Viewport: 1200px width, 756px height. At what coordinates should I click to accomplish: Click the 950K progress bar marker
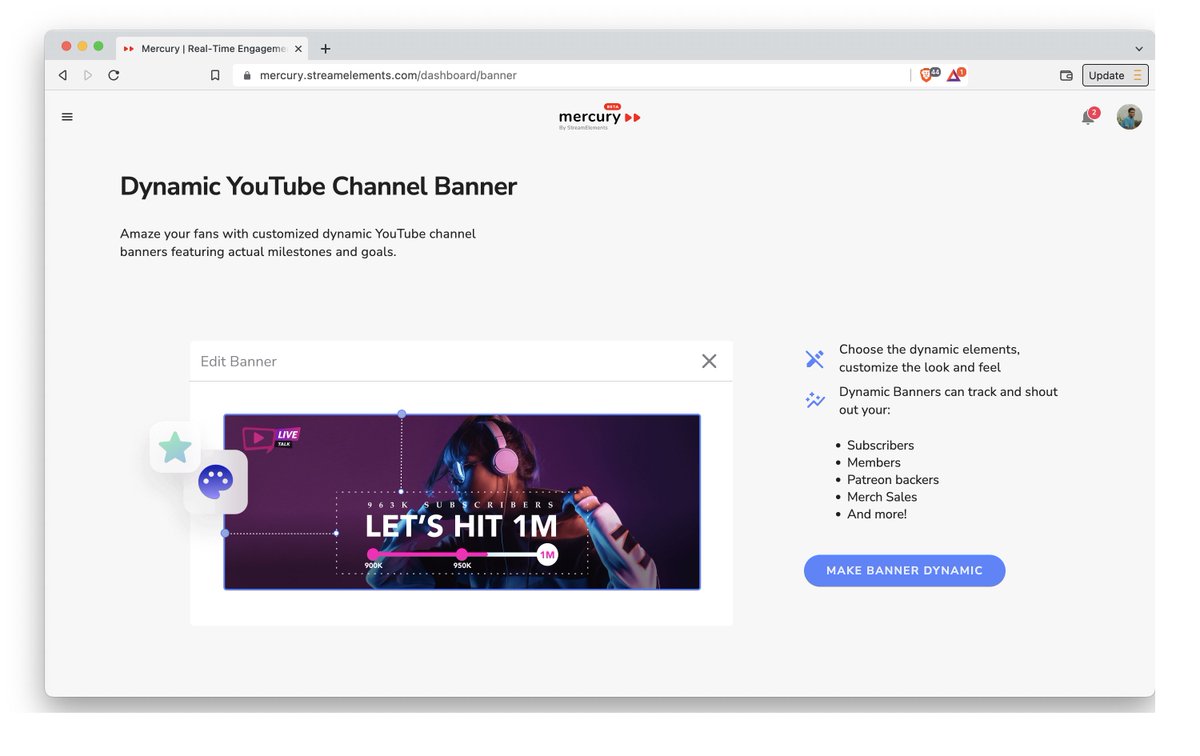coord(461,554)
